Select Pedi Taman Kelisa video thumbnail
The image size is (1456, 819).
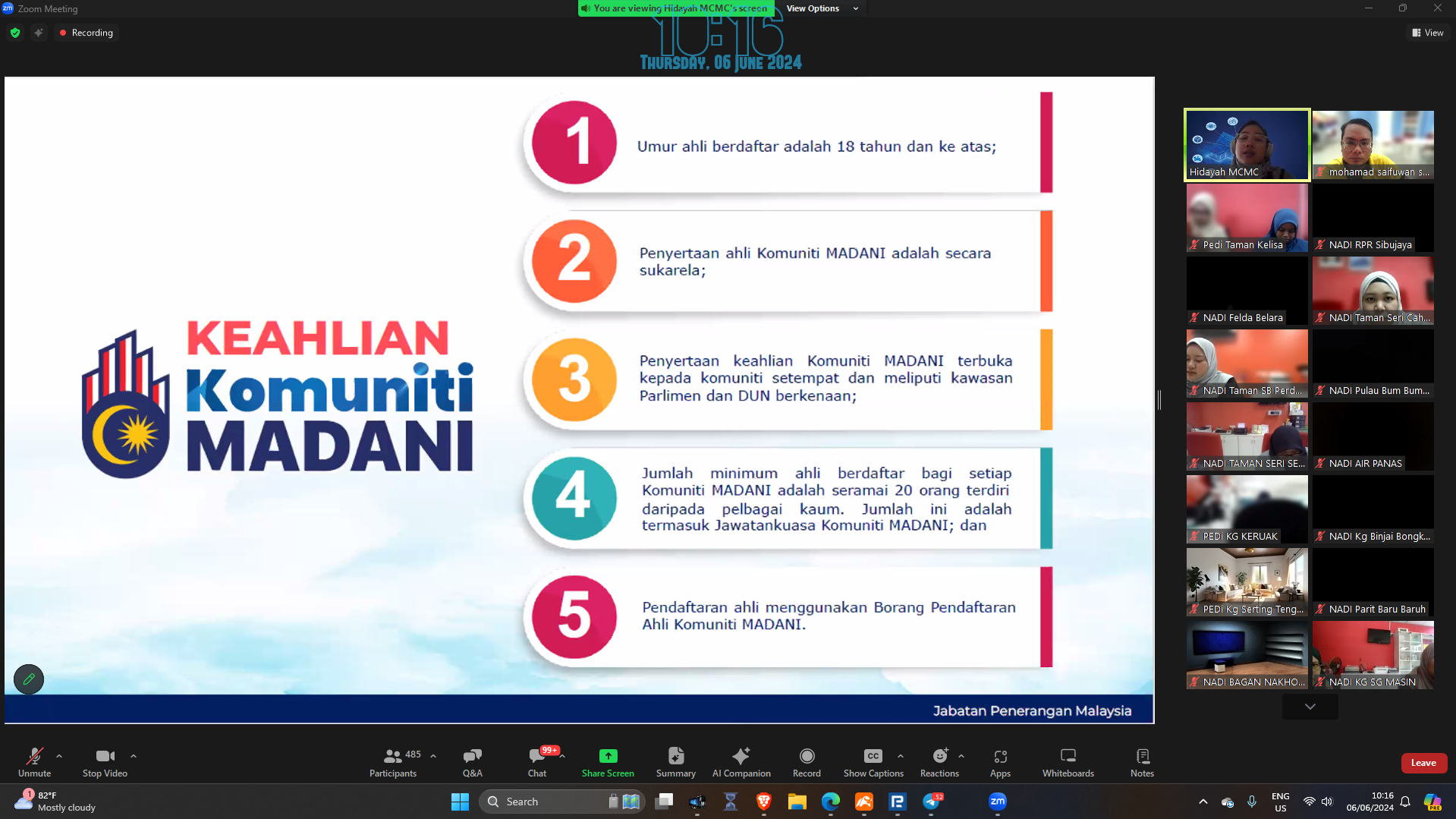pos(1247,217)
